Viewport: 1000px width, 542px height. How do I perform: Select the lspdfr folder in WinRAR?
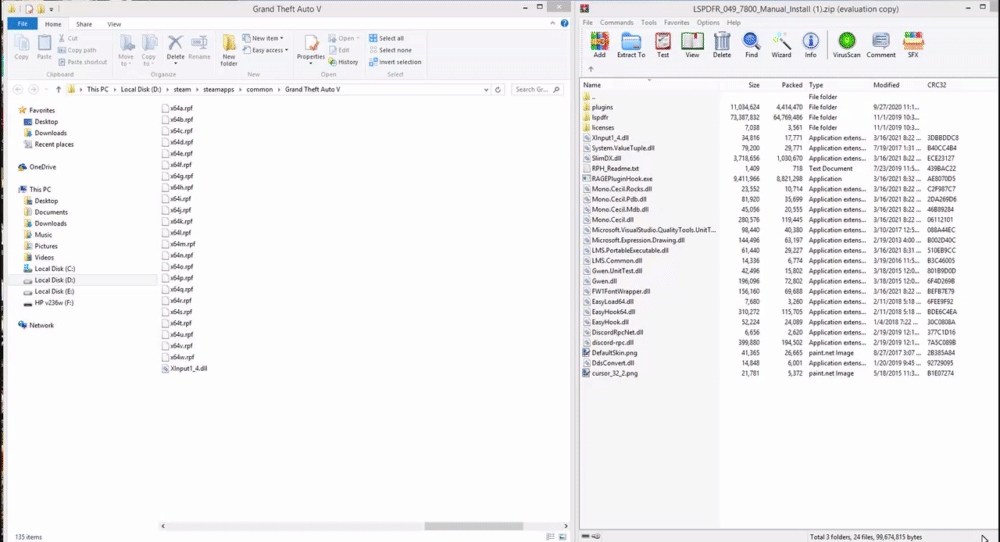(x=595, y=118)
